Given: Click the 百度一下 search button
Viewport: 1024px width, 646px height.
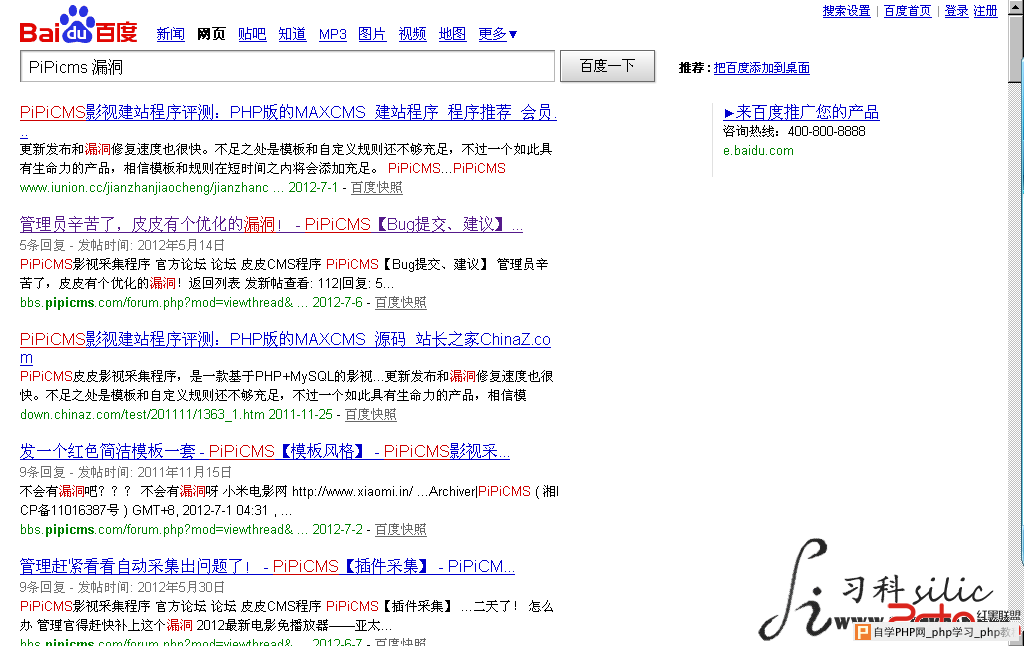Looking at the screenshot, I should click(x=607, y=66).
